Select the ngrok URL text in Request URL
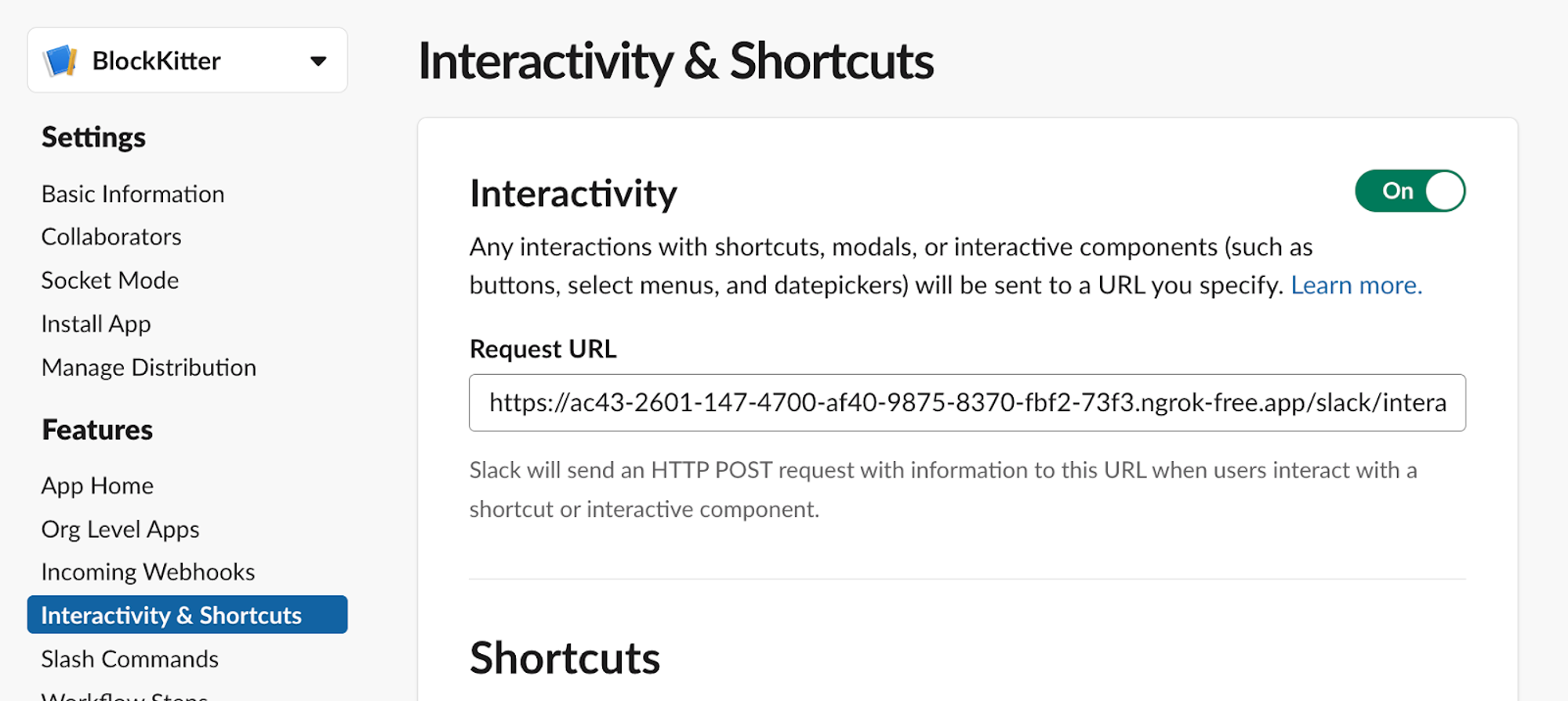The image size is (1568, 701). click(x=967, y=403)
